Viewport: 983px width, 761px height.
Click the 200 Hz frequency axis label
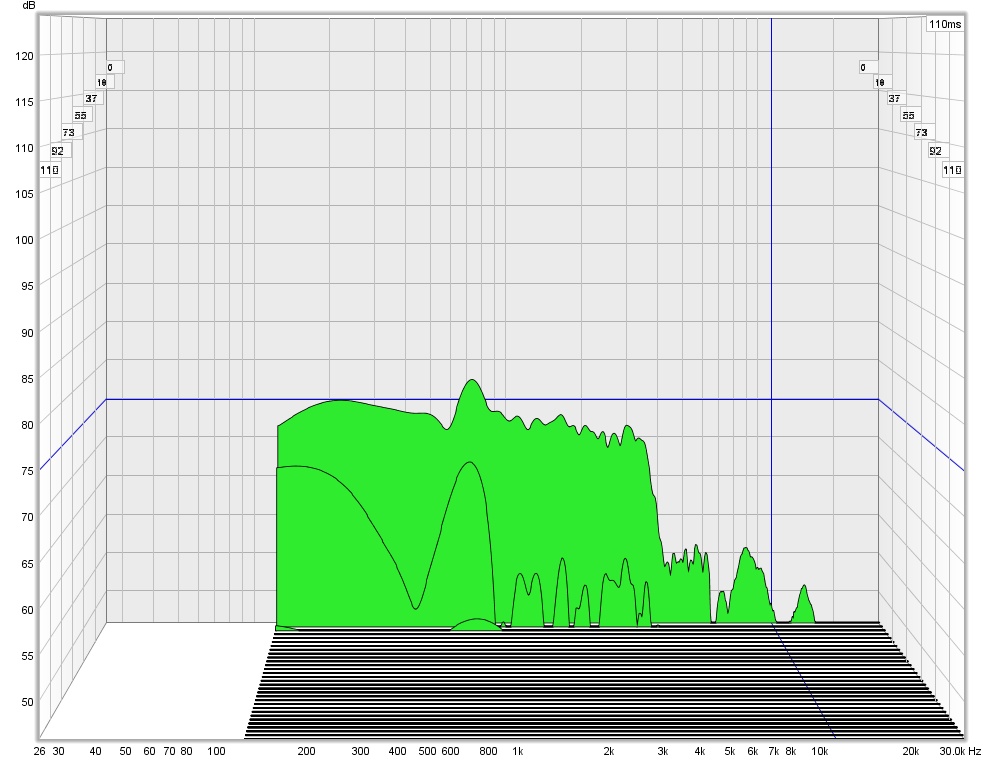coord(306,751)
